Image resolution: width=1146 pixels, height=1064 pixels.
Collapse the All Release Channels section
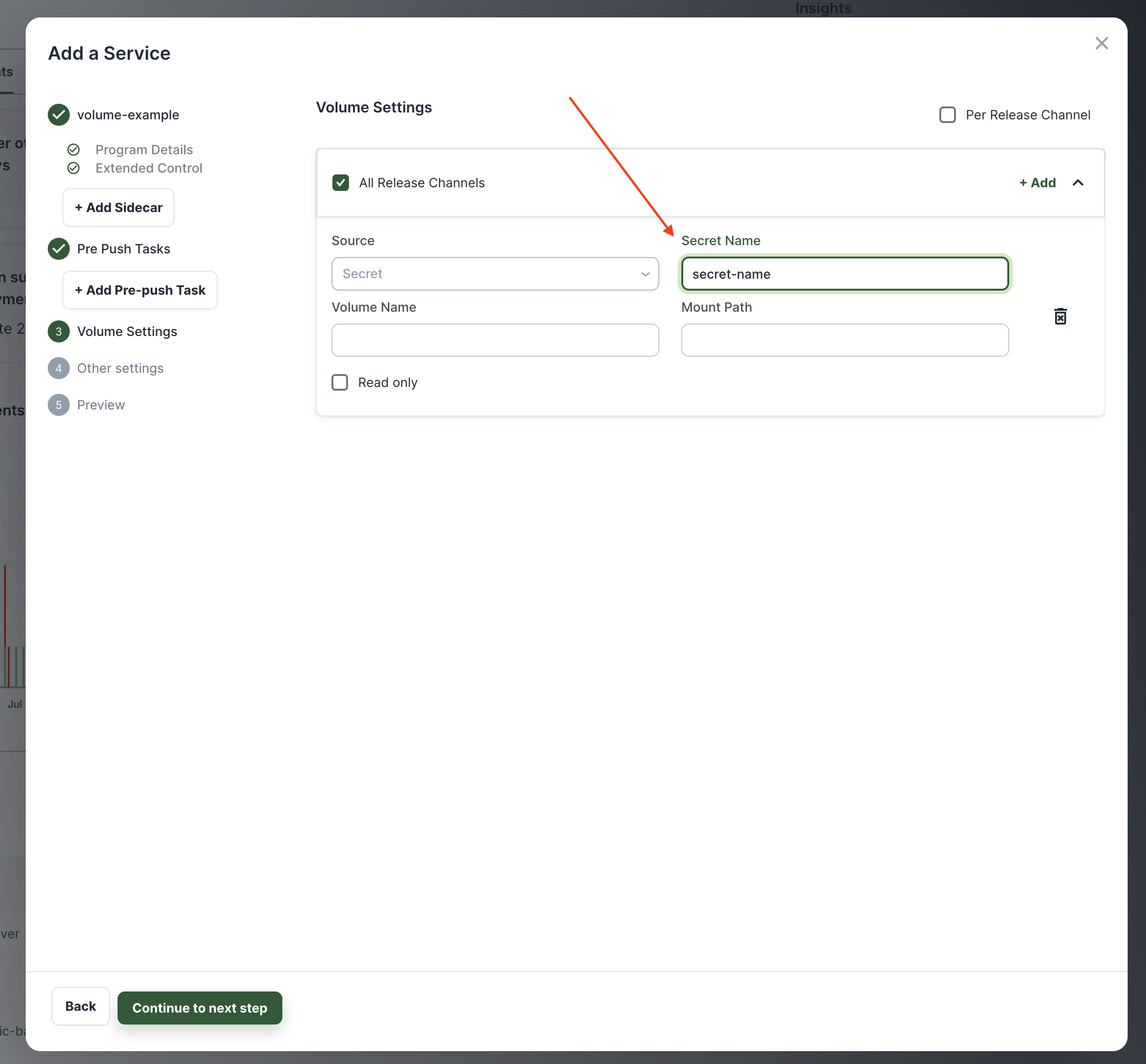(x=1078, y=183)
